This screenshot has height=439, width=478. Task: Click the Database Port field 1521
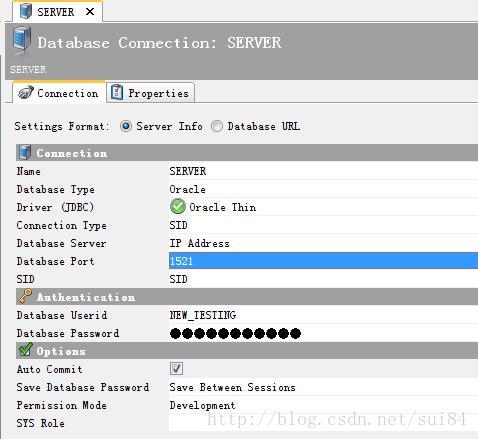(x=323, y=261)
